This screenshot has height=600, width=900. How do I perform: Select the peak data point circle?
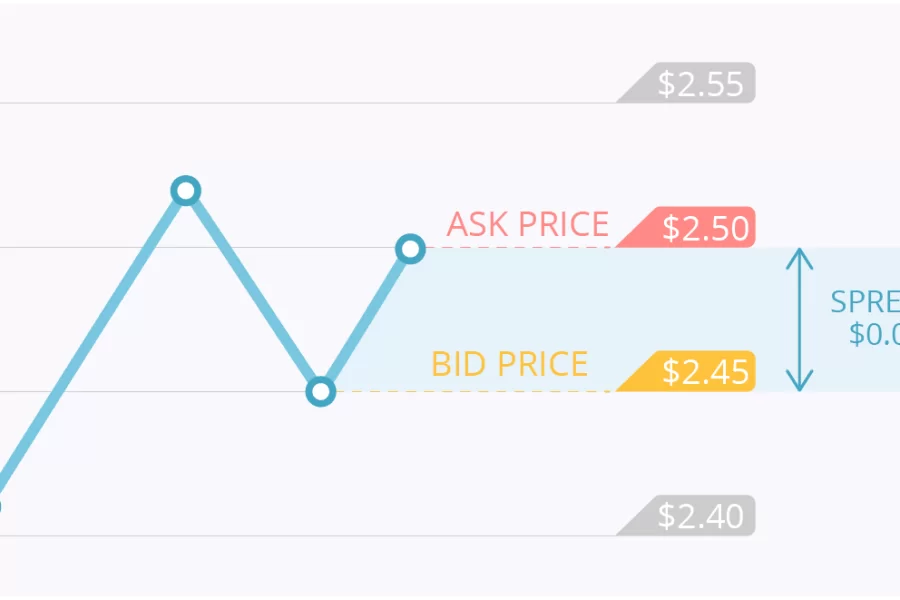pos(186,191)
